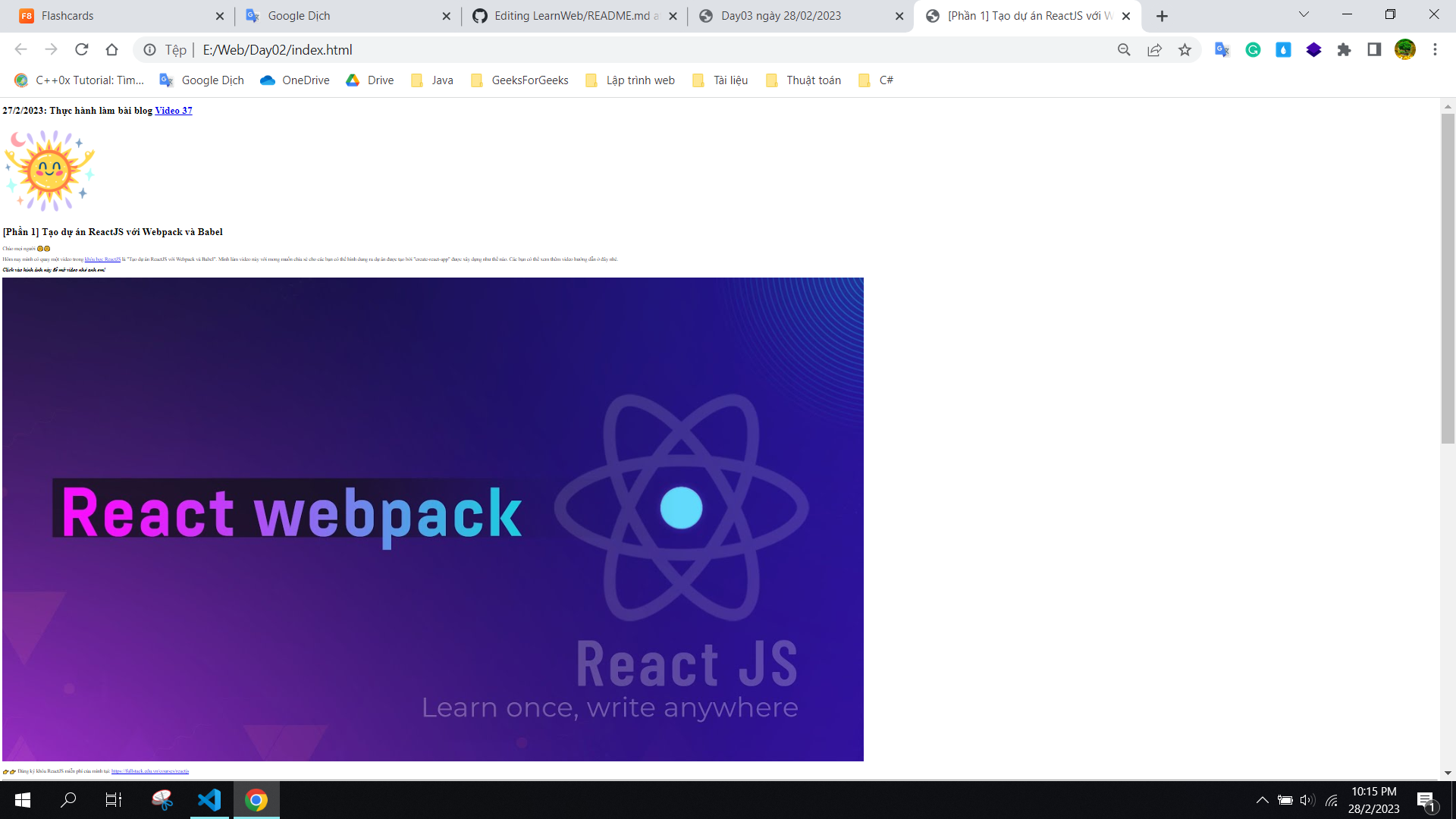The height and width of the screenshot is (819, 1456).
Task: Bookmark this page with the star icon
Action: [1185, 49]
